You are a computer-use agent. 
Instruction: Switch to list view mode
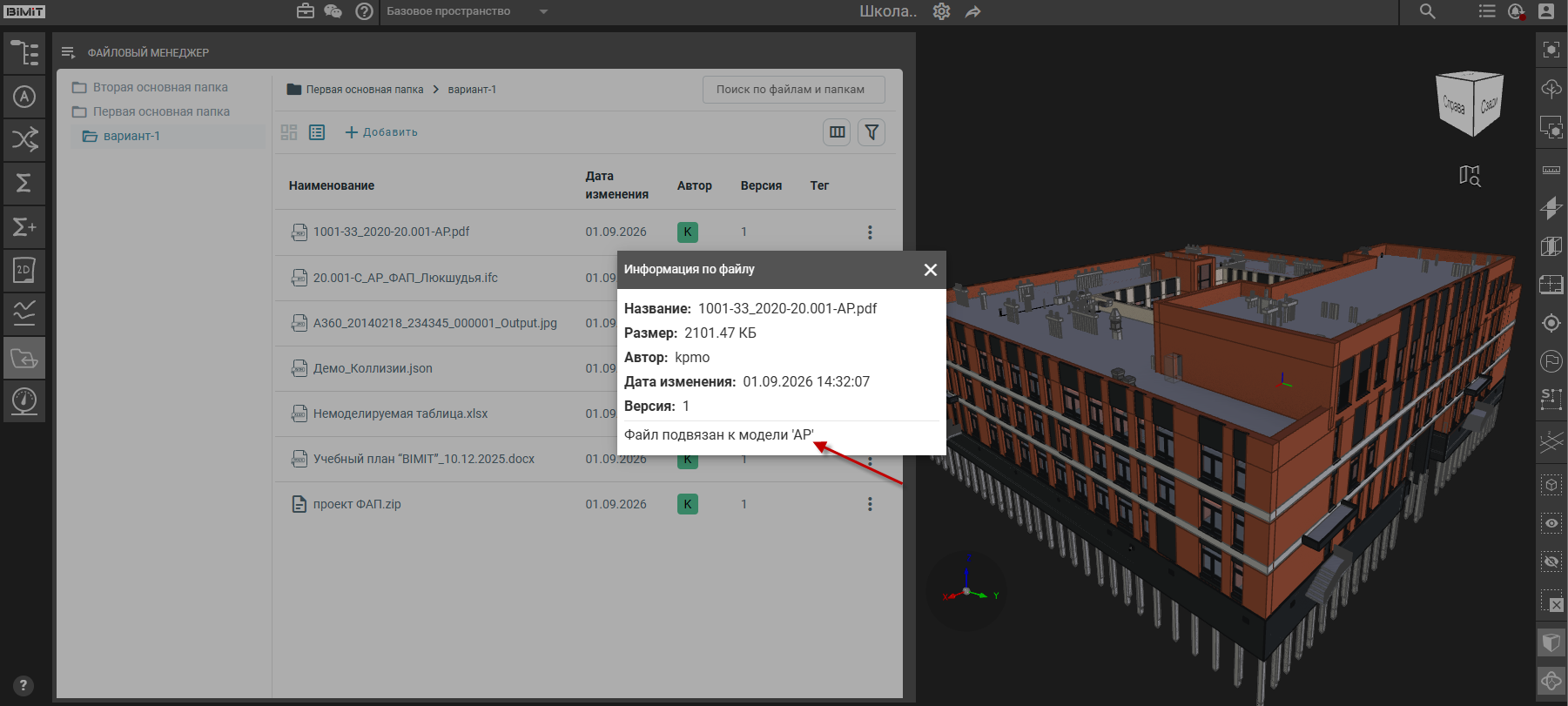pos(317,132)
